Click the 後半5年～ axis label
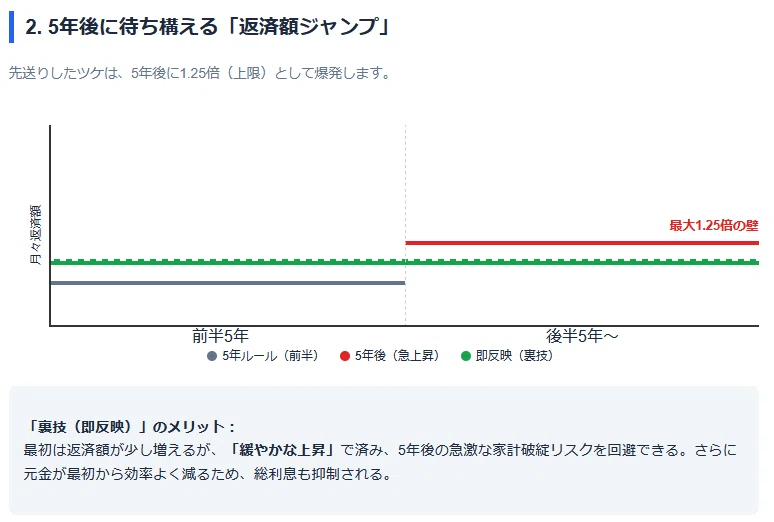This screenshot has width=774, height=522. 582,336
